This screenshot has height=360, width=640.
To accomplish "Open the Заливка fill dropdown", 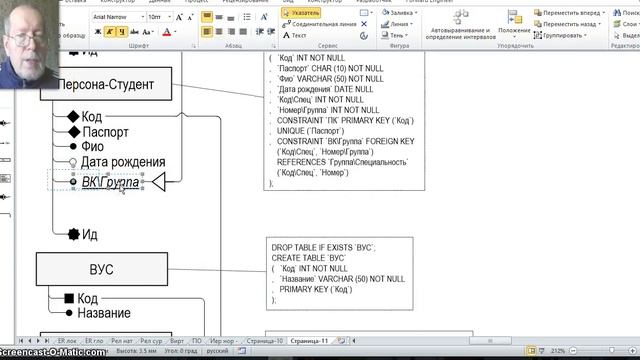I will pos(399,13).
